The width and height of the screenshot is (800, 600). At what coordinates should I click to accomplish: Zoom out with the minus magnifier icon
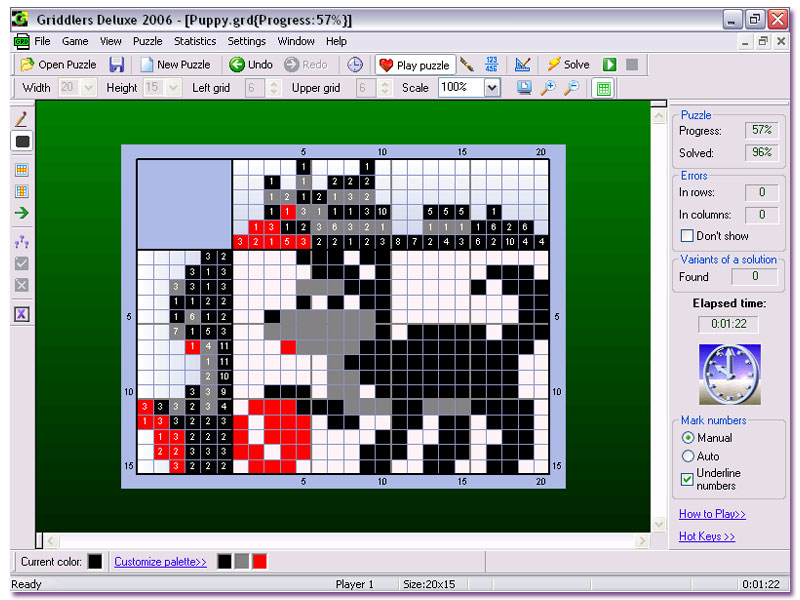tap(572, 88)
